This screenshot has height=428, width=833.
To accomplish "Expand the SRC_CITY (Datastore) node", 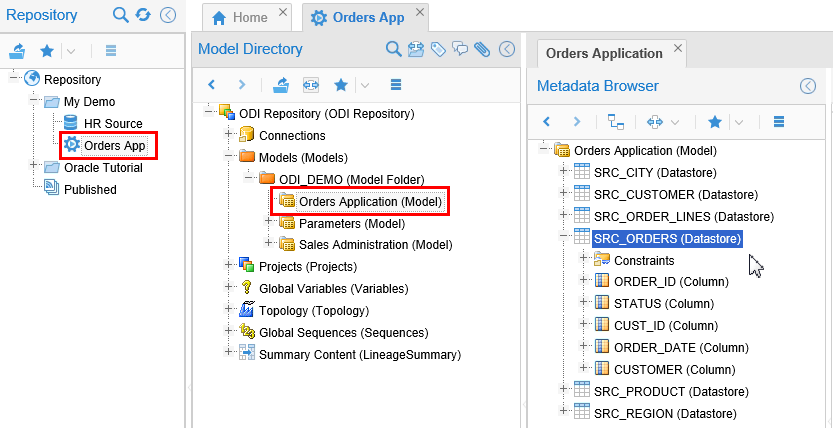I will (x=563, y=170).
